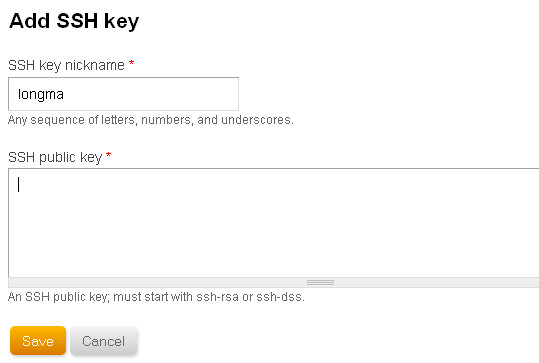Cancel adding the SSH key
The width and height of the screenshot is (539, 363).
[104, 340]
